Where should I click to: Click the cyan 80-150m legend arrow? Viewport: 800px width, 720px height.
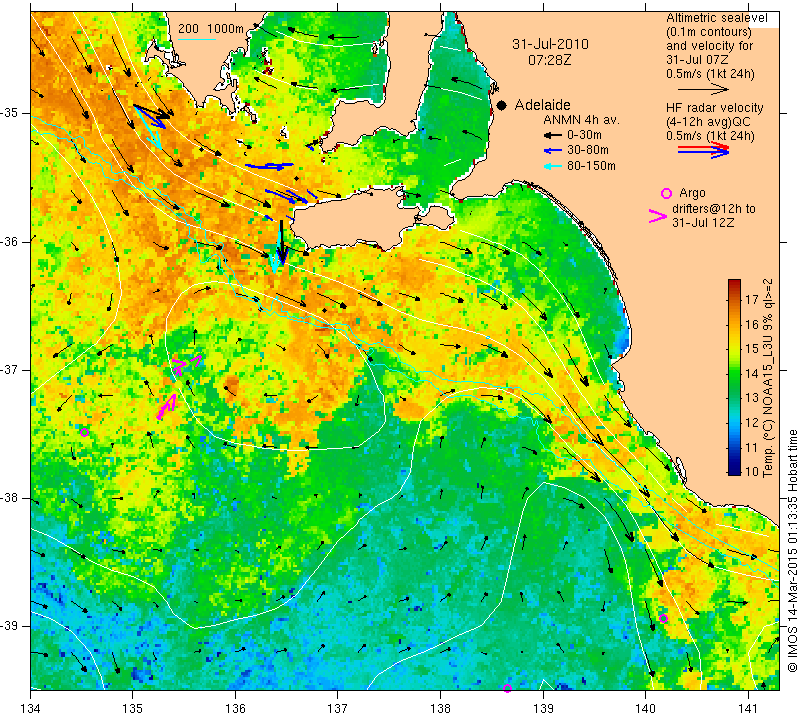(553, 166)
